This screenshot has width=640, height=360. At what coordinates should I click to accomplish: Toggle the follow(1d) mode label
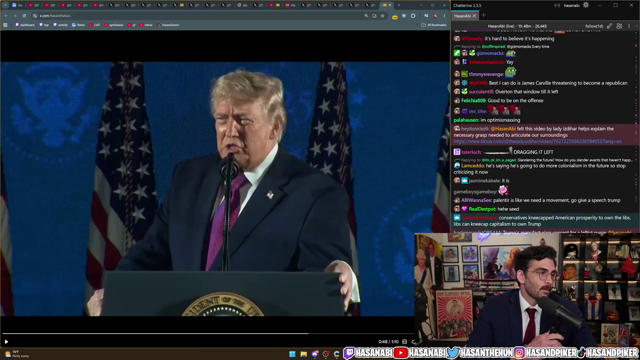[594, 26]
